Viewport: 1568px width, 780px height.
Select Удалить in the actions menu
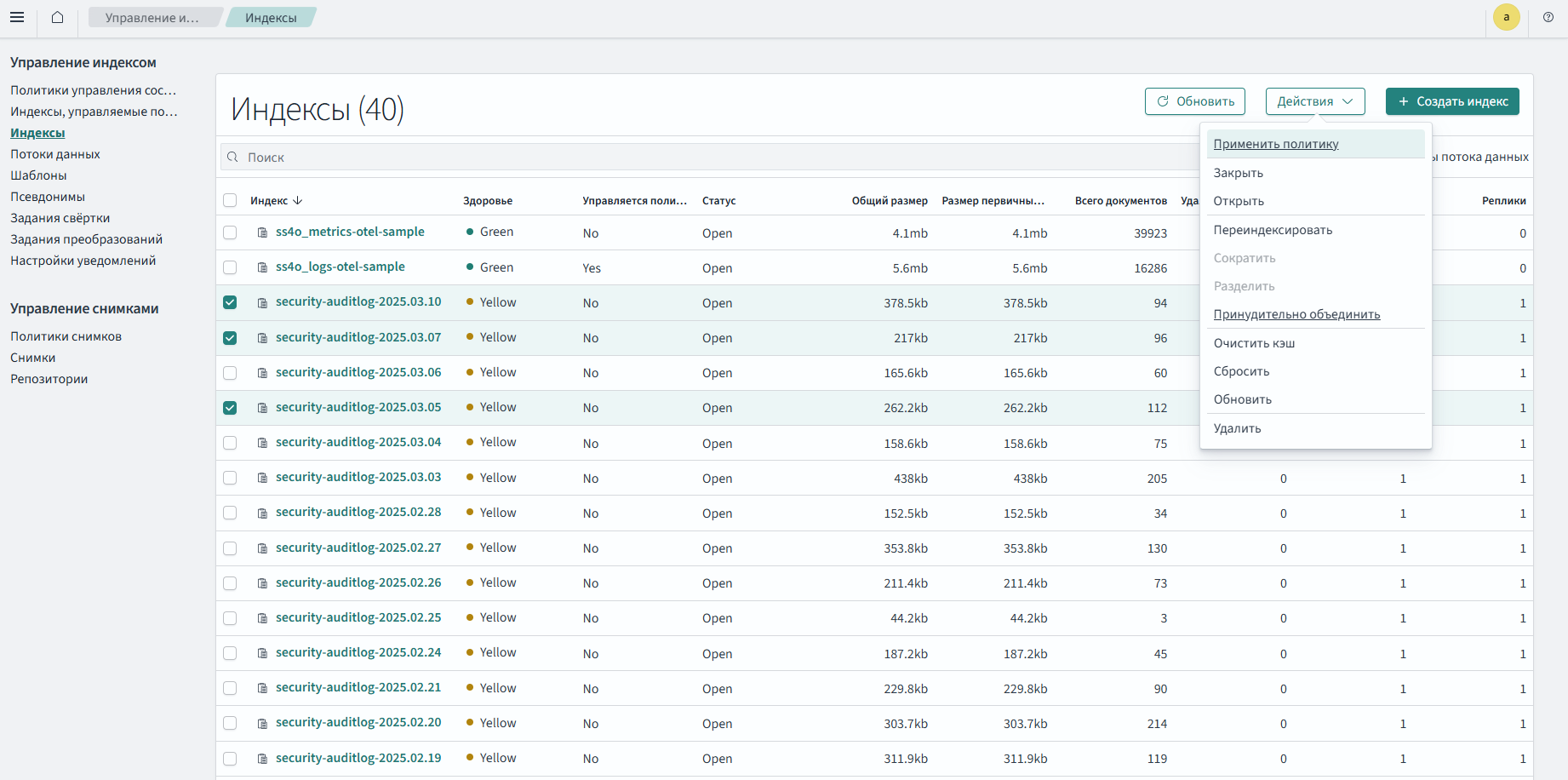(x=1237, y=428)
